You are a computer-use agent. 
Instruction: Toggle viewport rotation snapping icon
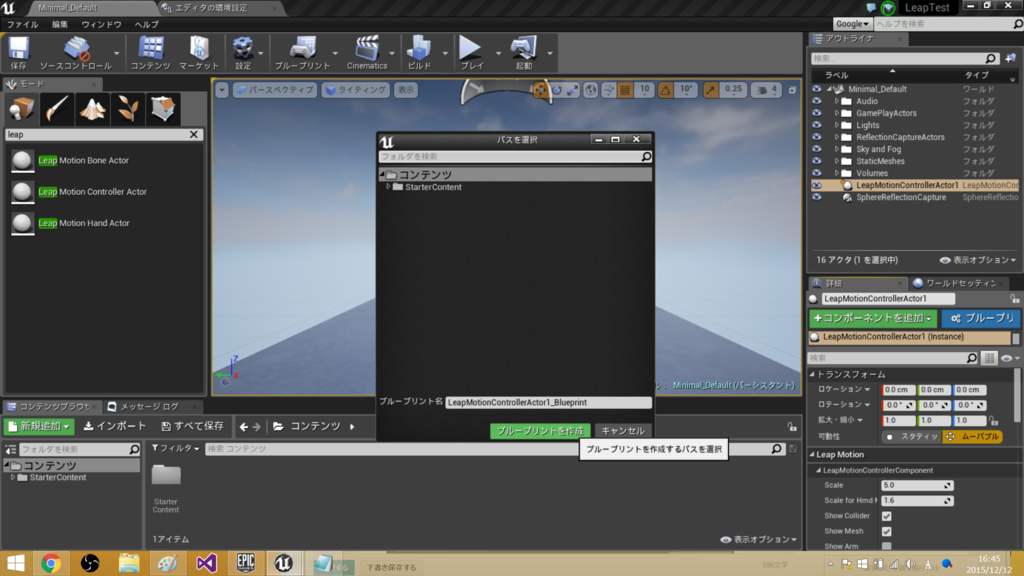[665, 90]
